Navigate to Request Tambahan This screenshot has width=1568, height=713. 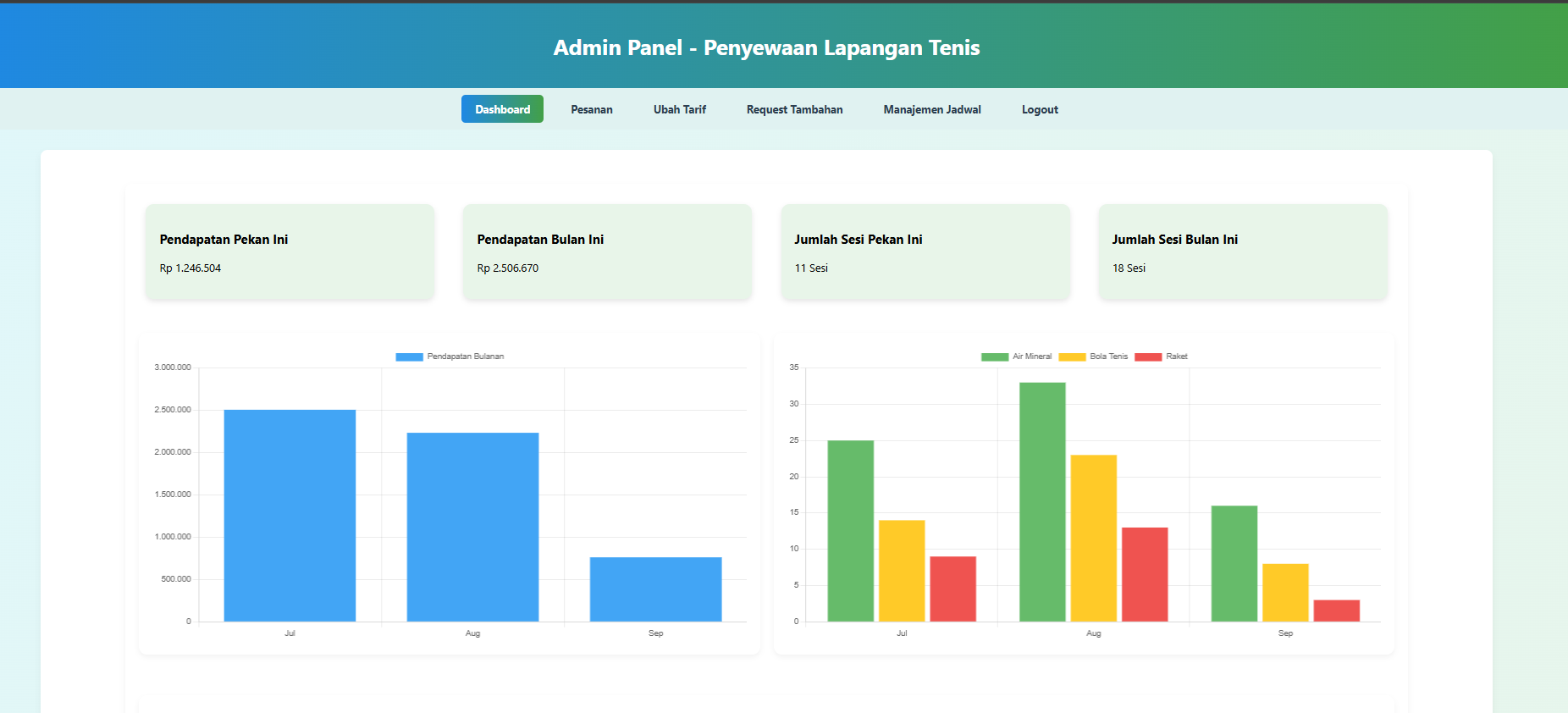[x=794, y=109]
